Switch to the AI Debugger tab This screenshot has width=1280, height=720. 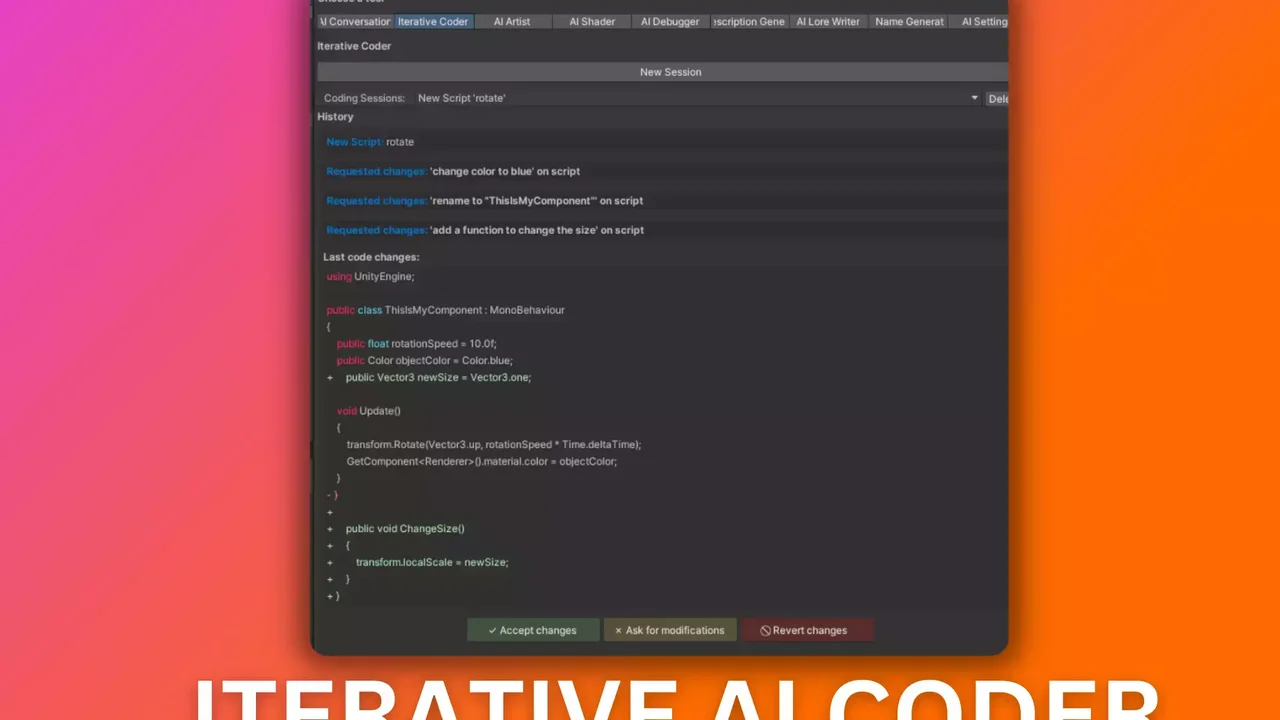[670, 21]
